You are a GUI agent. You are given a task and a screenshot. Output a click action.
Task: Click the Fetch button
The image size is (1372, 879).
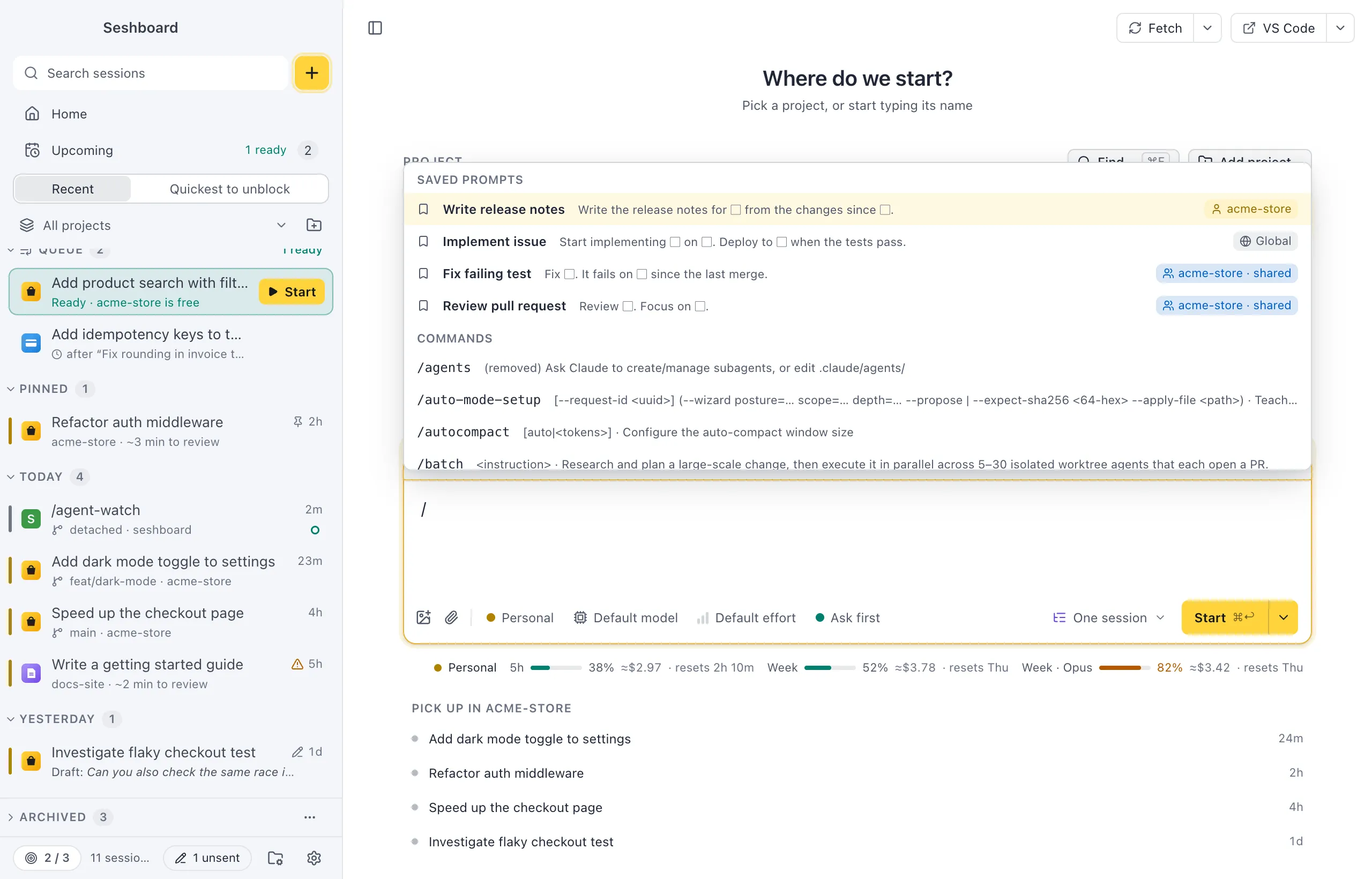(x=1155, y=28)
